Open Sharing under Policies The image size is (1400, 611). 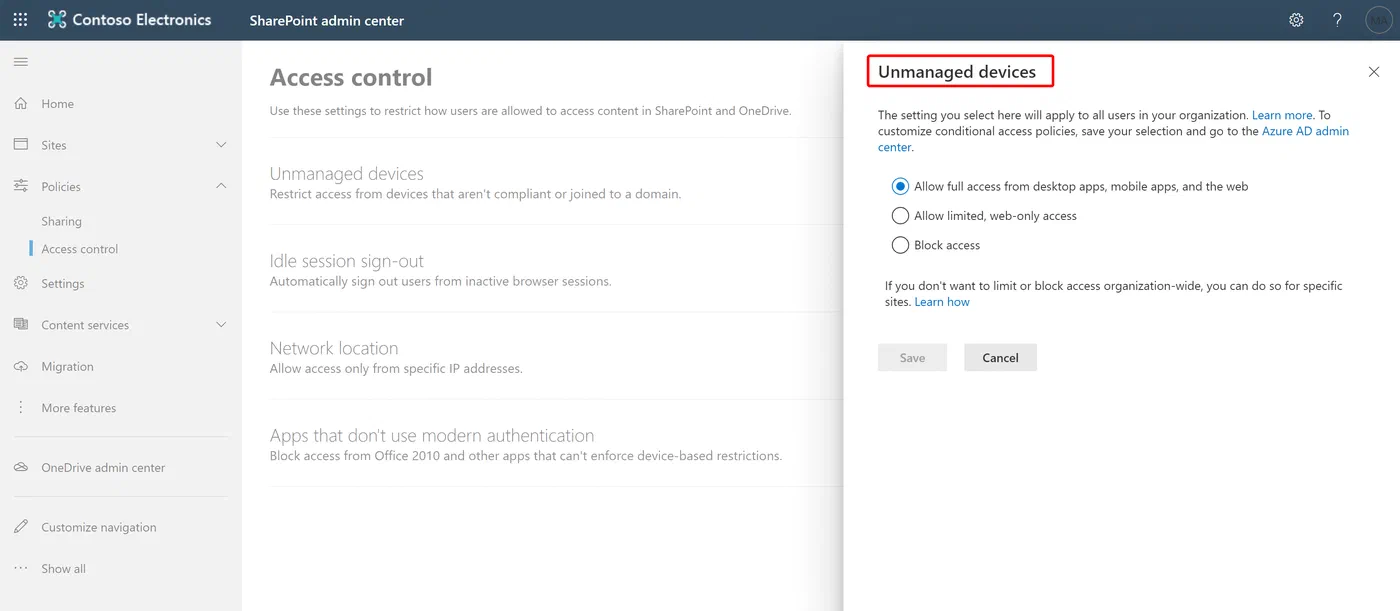61,222
